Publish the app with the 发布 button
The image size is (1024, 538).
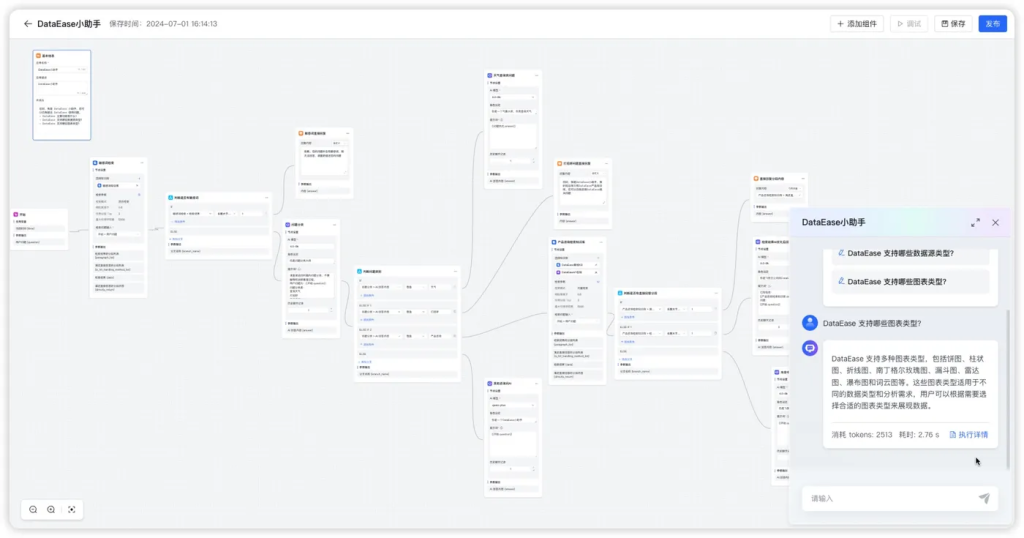click(993, 24)
